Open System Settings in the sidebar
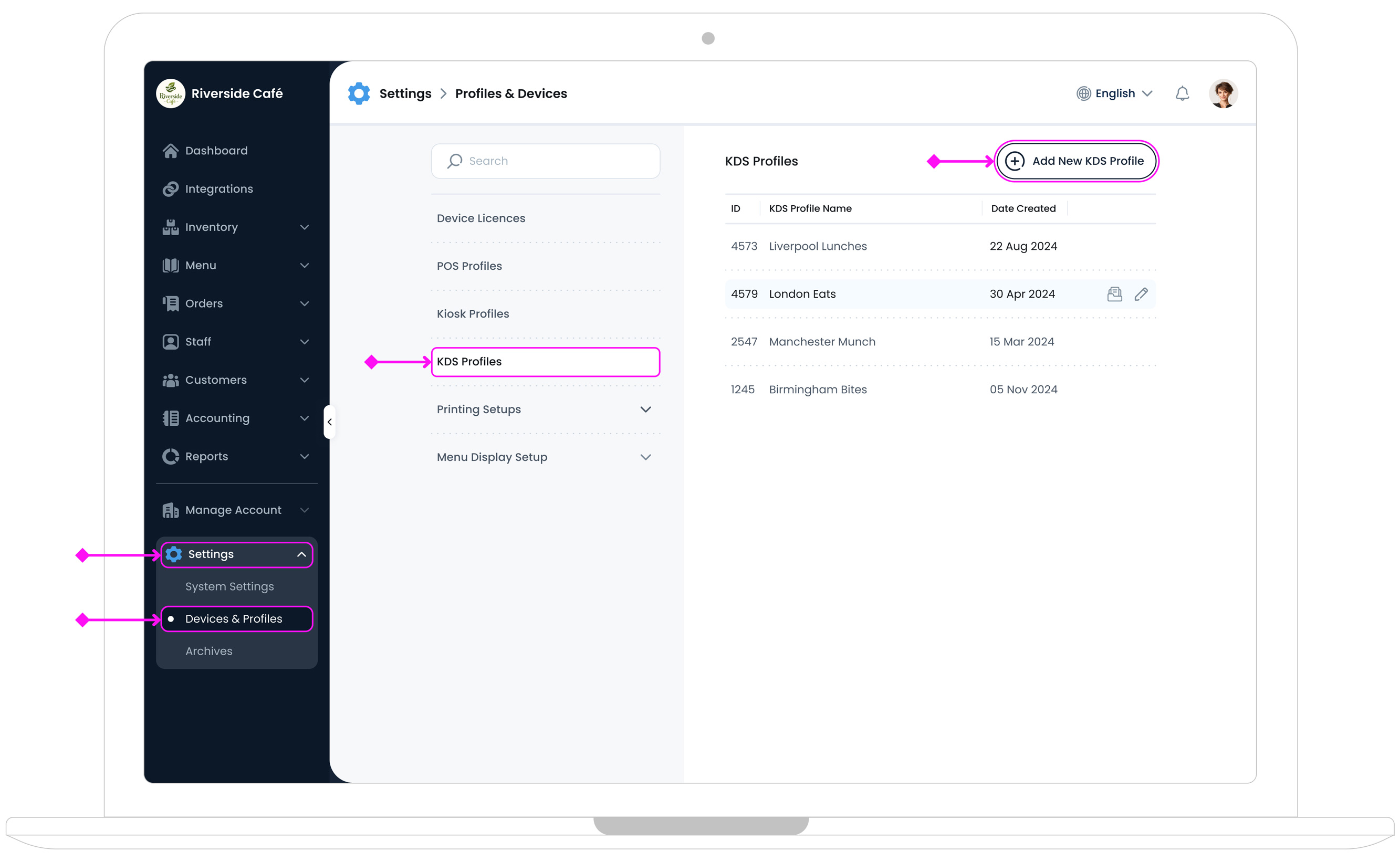The image size is (1400, 862). [229, 586]
